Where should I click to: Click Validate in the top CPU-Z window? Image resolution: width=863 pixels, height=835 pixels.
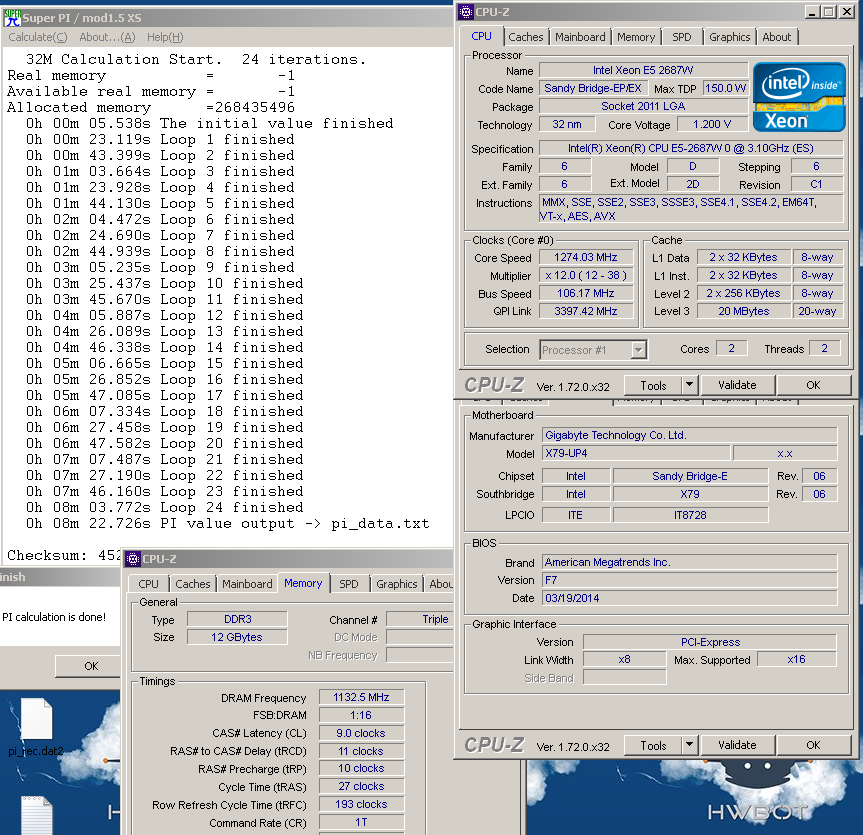tap(738, 385)
